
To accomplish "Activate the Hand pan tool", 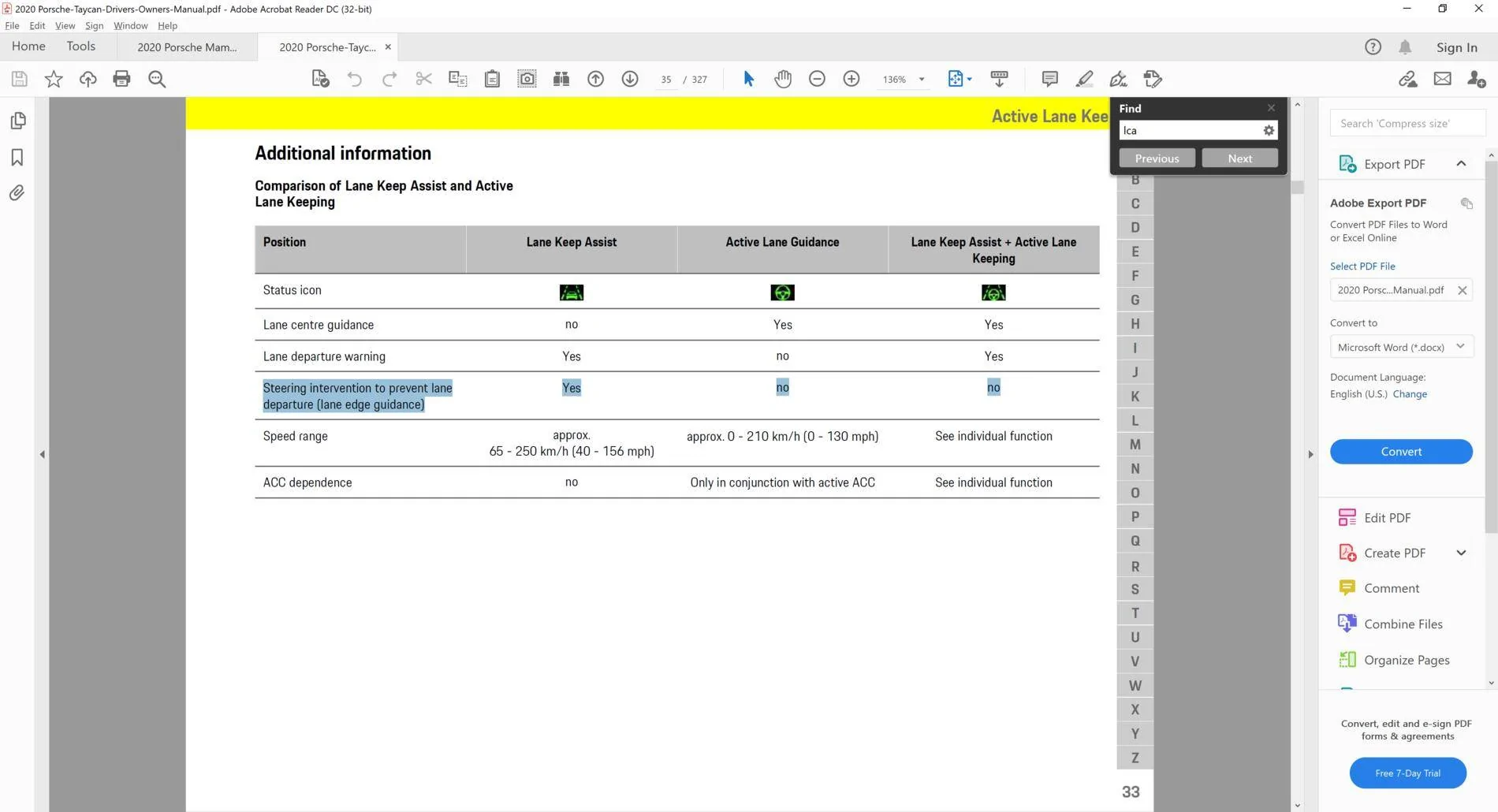I will [783, 79].
